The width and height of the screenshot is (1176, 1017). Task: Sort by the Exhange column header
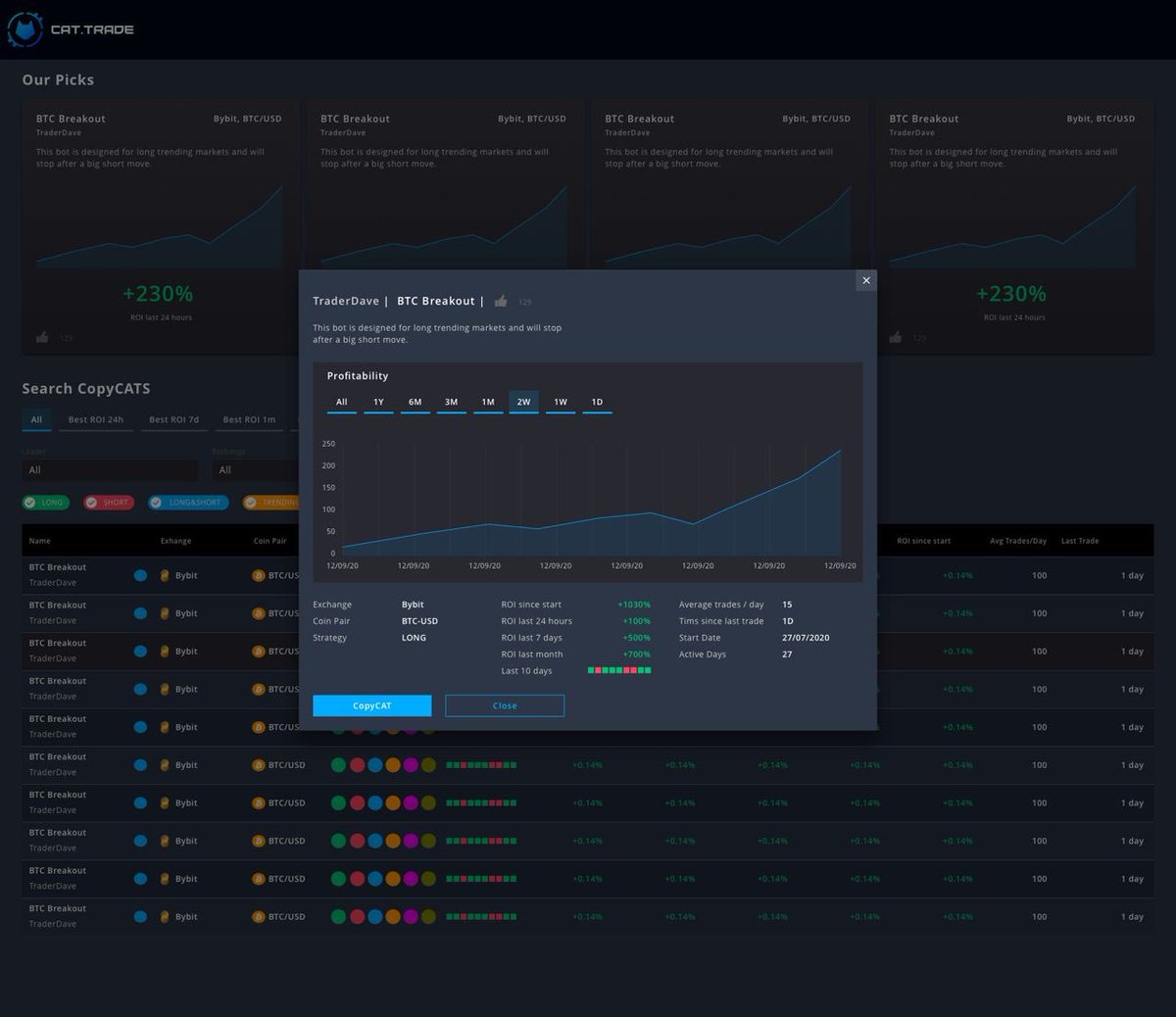coord(175,541)
